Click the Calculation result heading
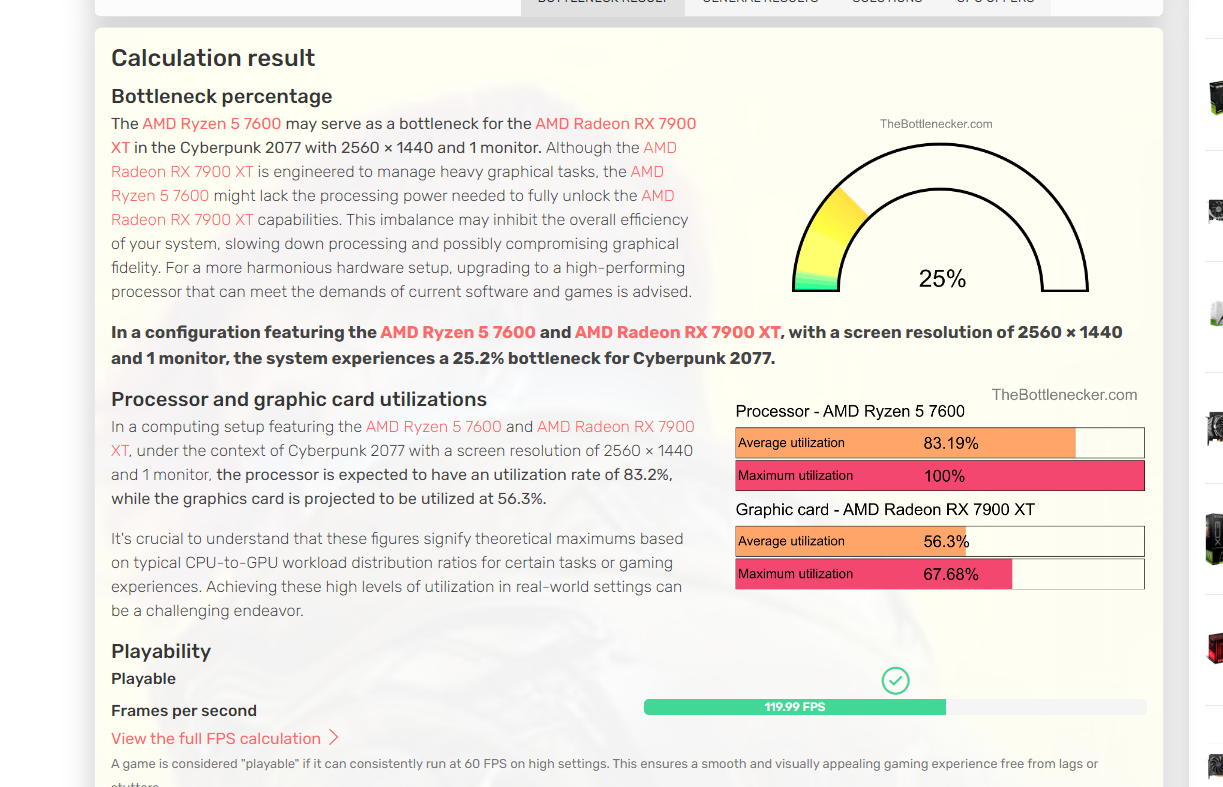Image resolution: width=1223 pixels, height=787 pixels. (213, 58)
